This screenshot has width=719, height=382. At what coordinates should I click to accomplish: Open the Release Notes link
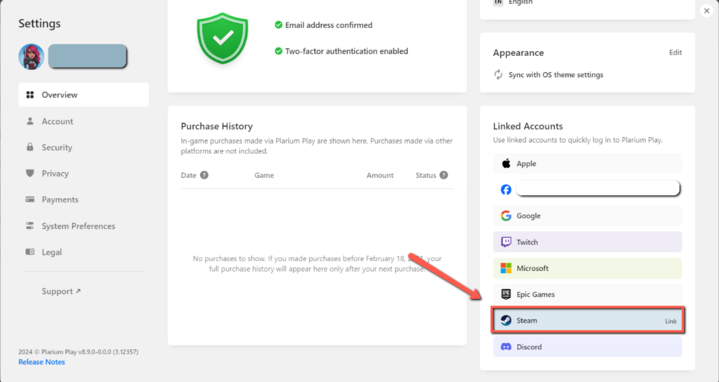click(x=42, y=362)
